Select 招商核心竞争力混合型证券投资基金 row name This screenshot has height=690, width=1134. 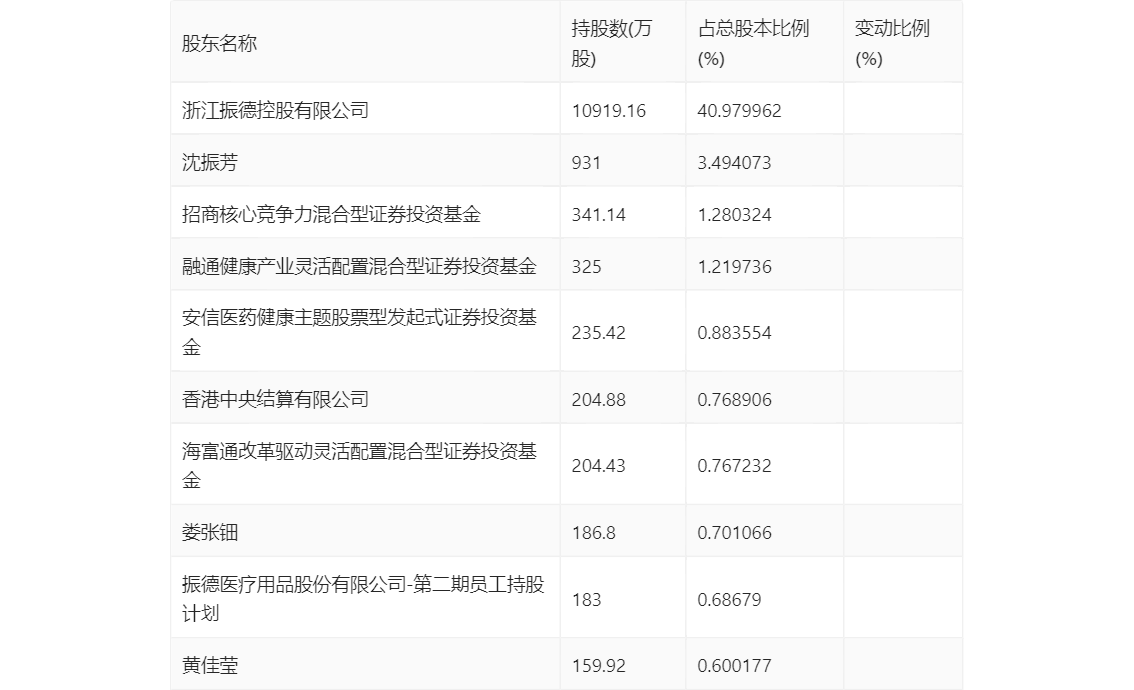(331, 214)
